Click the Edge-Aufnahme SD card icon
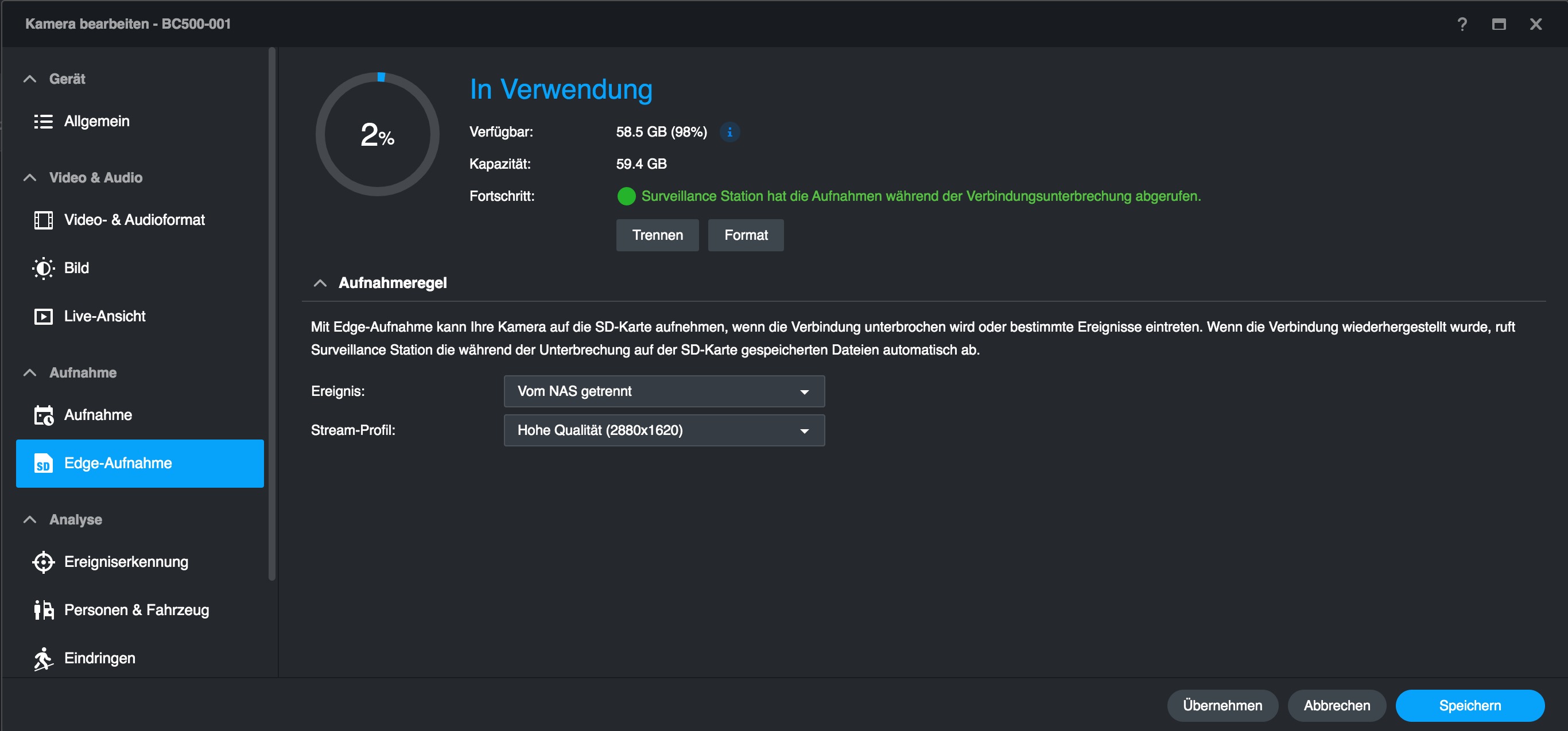 [x=43, y=463]
